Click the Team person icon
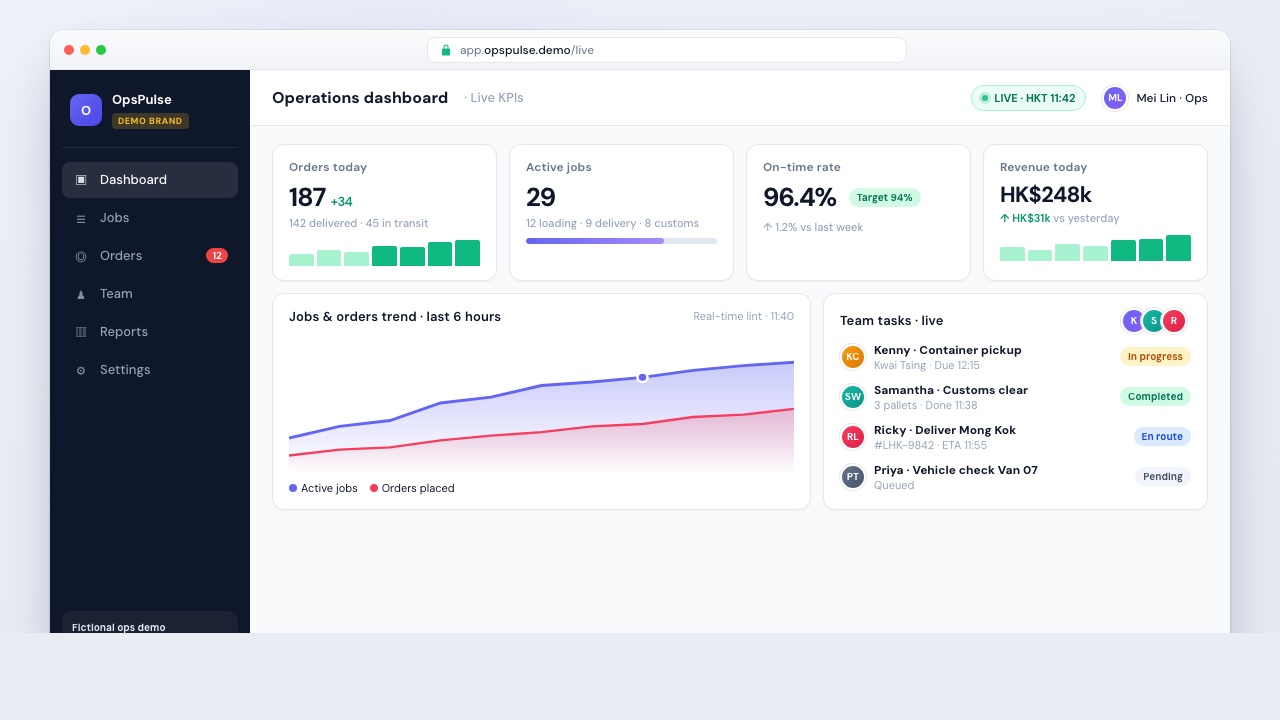This screenshot has width=1280, height=720. [x=81, y=294]
